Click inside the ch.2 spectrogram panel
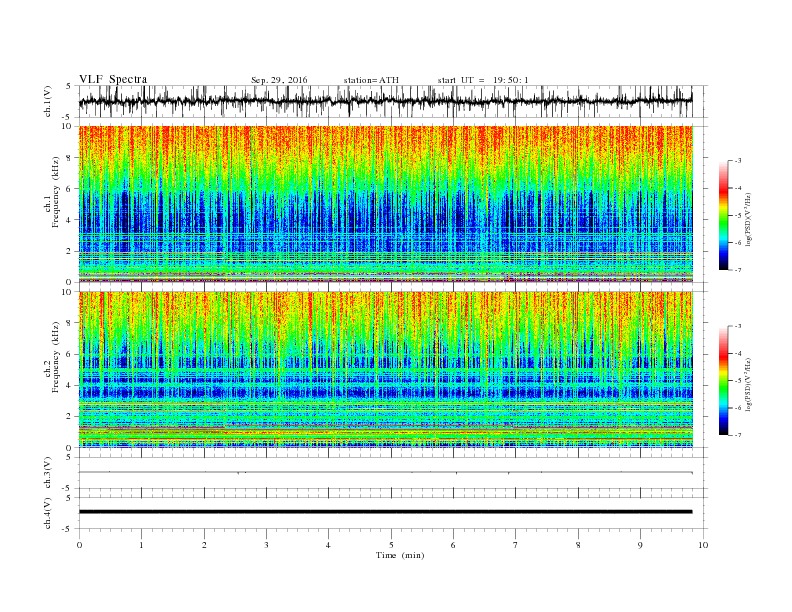Screen dimensions: 792x612 (x=386, y=370)
